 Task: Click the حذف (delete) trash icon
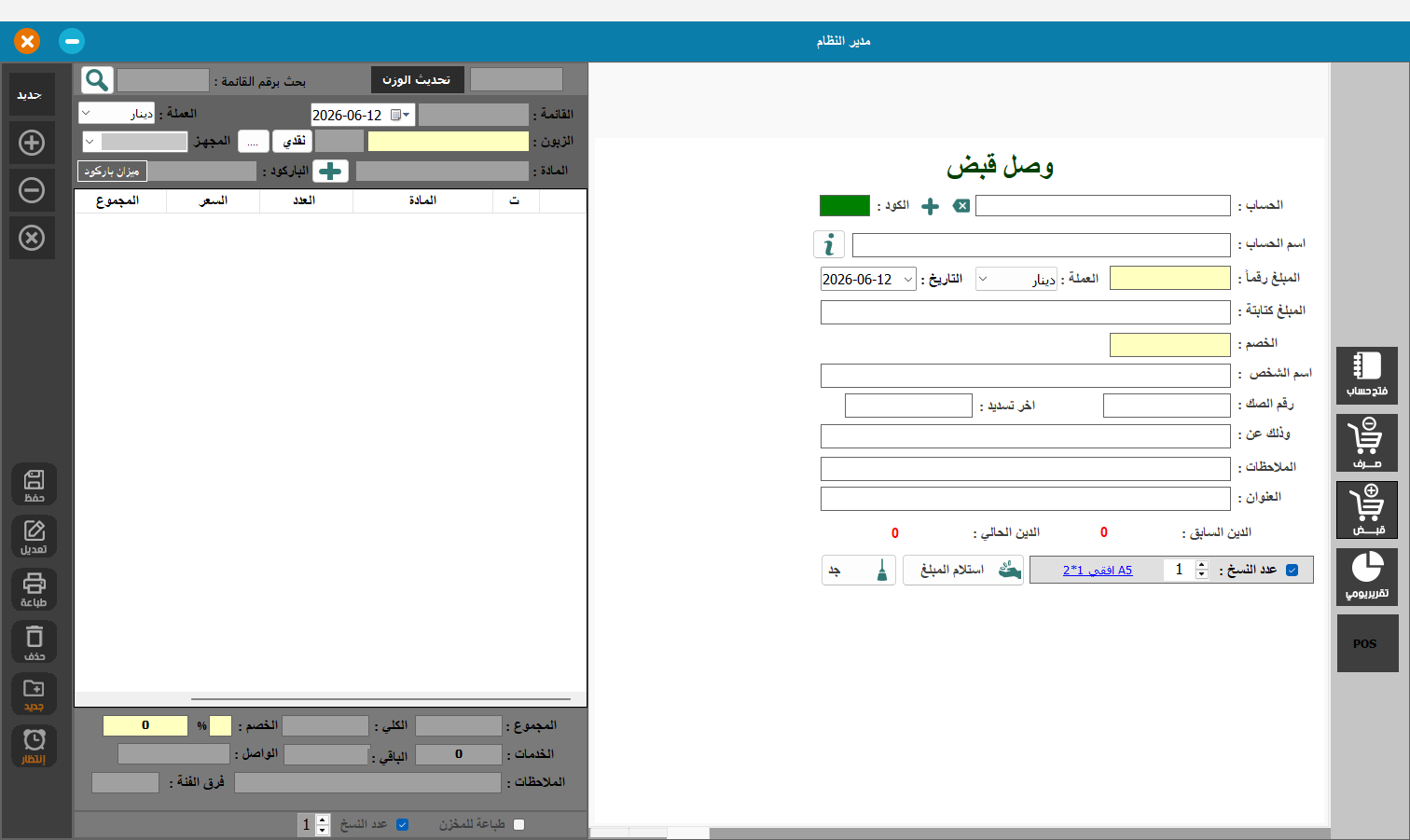35,642
